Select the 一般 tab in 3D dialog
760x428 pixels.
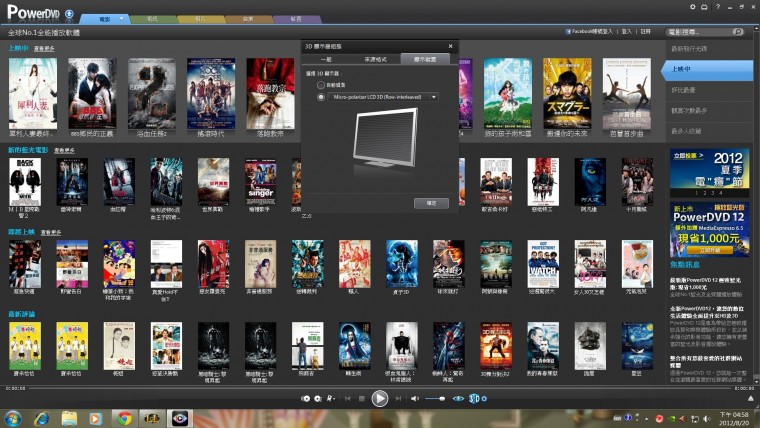click(326, 59)
